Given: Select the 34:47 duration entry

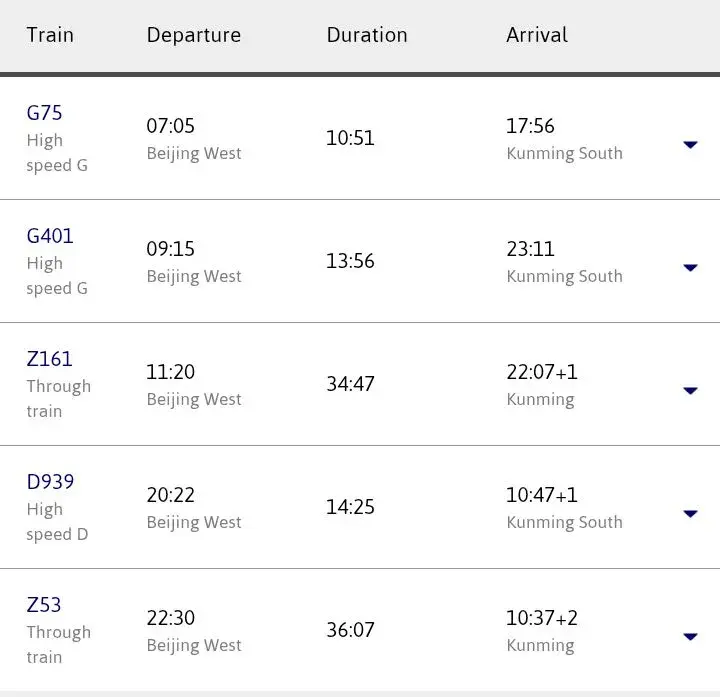Looking at the screenshot, I should tap(350, 384).
